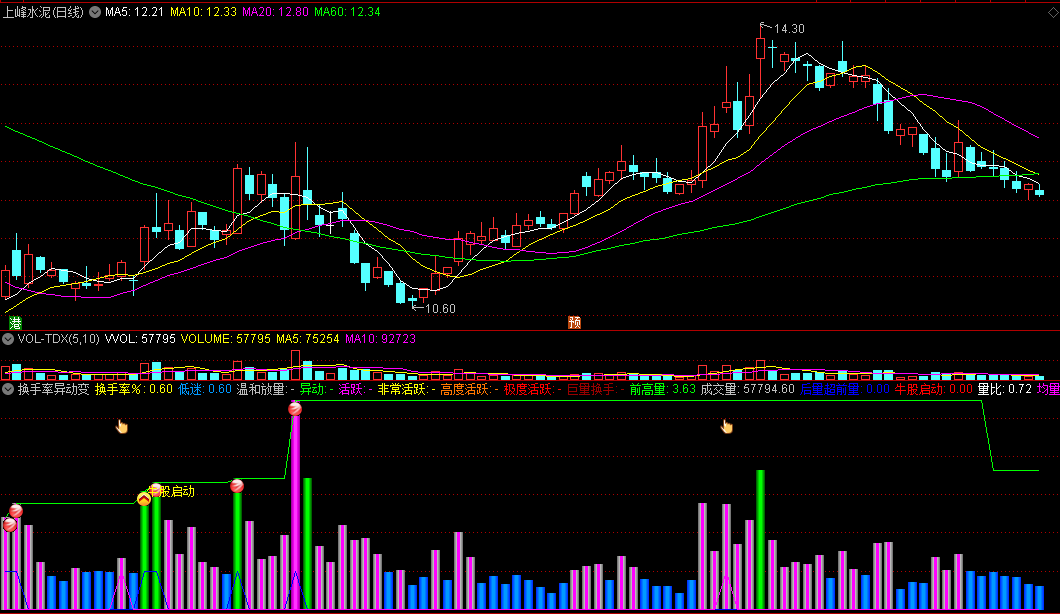Click the volume MA5: 75254 value
Viewport: 1060px width, 614px height.
pos(308,339)
